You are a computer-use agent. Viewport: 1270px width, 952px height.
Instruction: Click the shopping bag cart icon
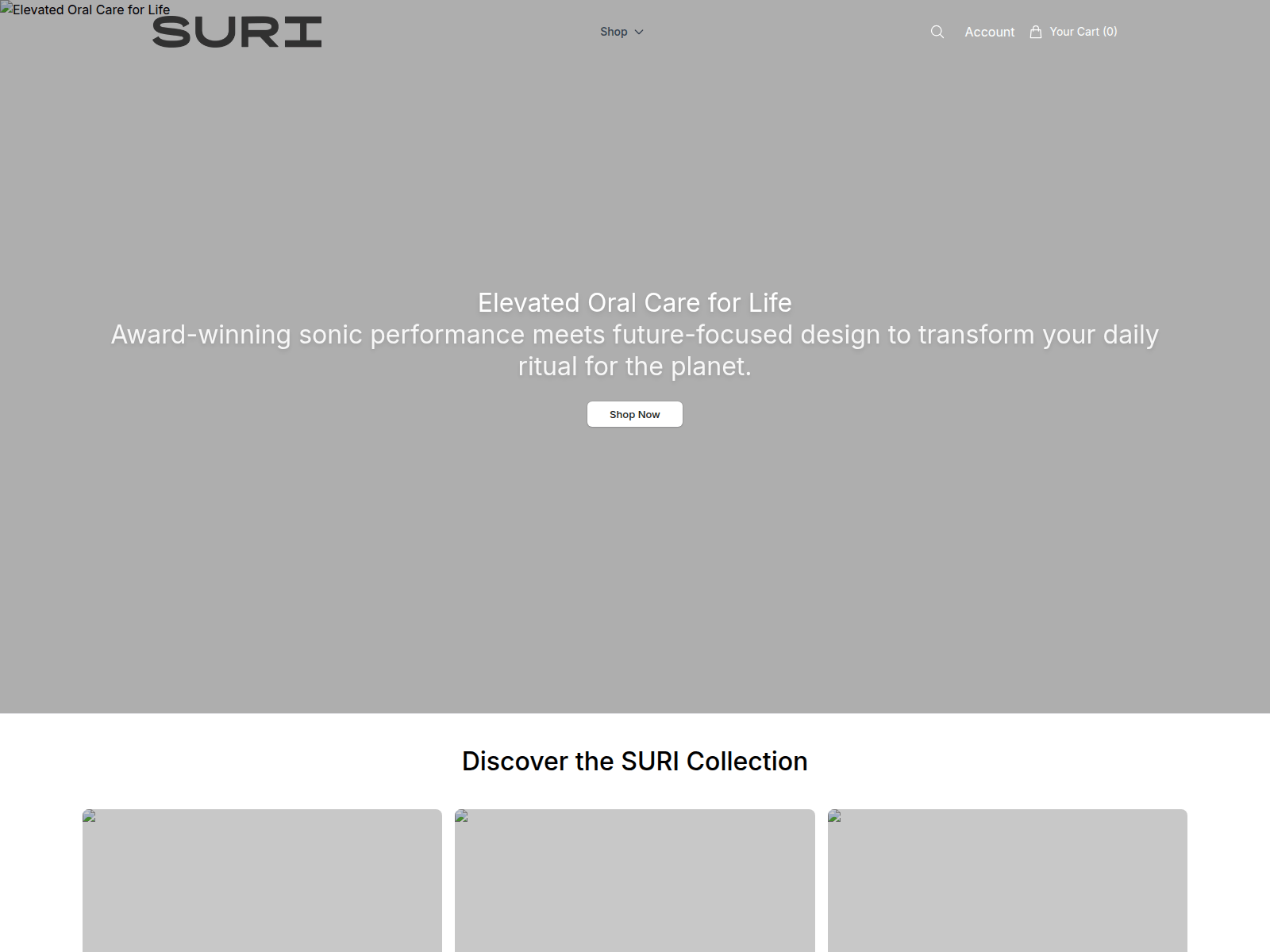pyautogui.click(x=1036, y=32)
